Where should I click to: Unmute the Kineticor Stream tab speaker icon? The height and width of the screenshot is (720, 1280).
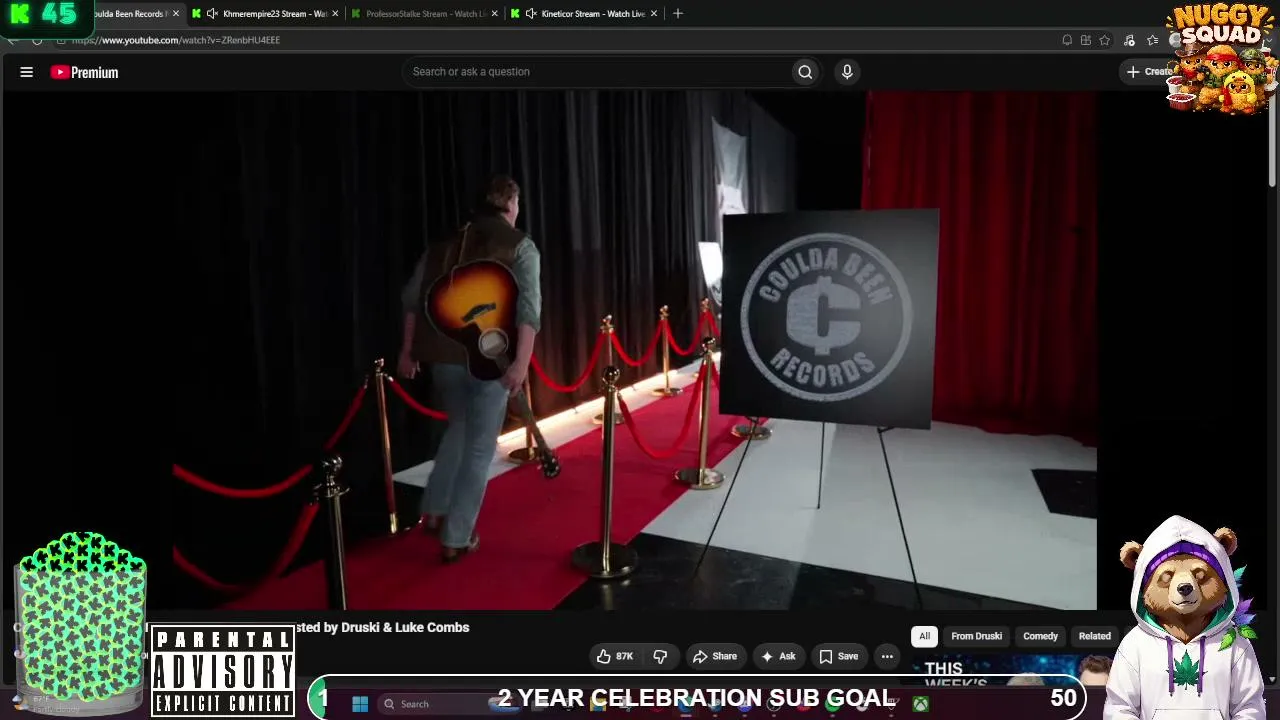tap(531, 14)
